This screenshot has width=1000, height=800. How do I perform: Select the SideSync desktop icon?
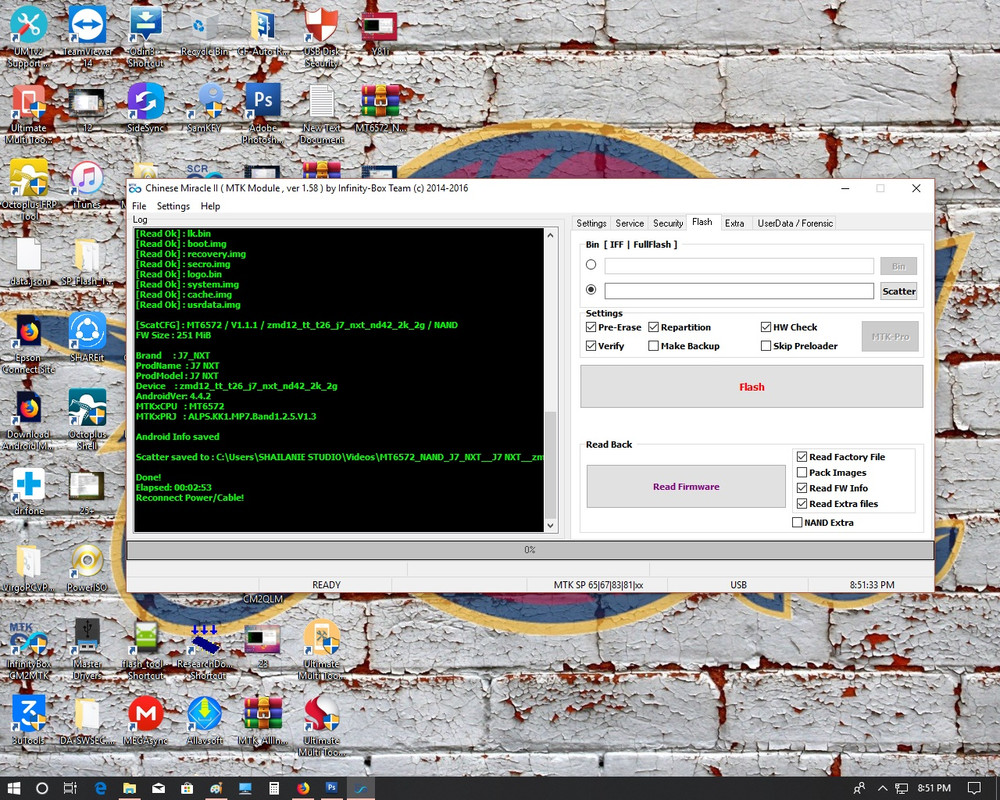[145, 107]
